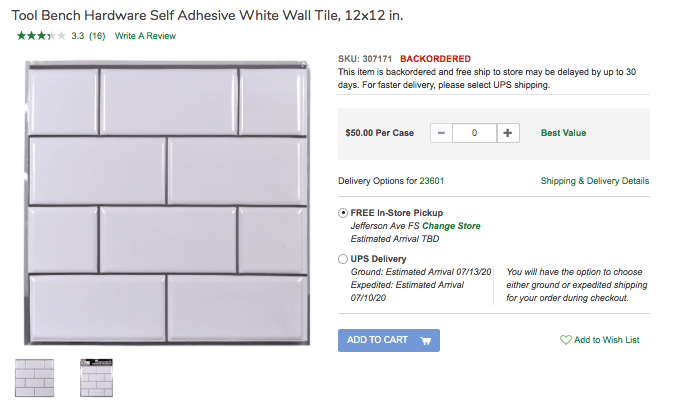The image size is (677, 417).
Task: Select FREE In-Store Pickup option
Action: coord(344,213)
